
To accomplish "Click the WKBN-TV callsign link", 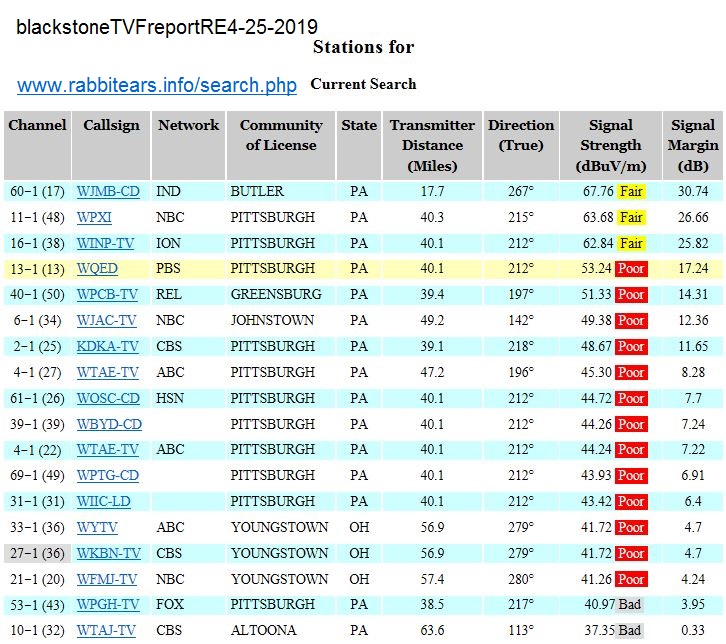I will [108, 554].
